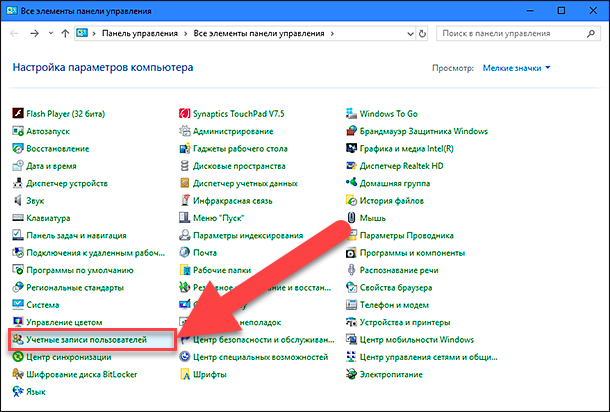Screen dimensions: 610x412
Task: Open Центр безопасности и обслуживания link
Action: (263, 340)
